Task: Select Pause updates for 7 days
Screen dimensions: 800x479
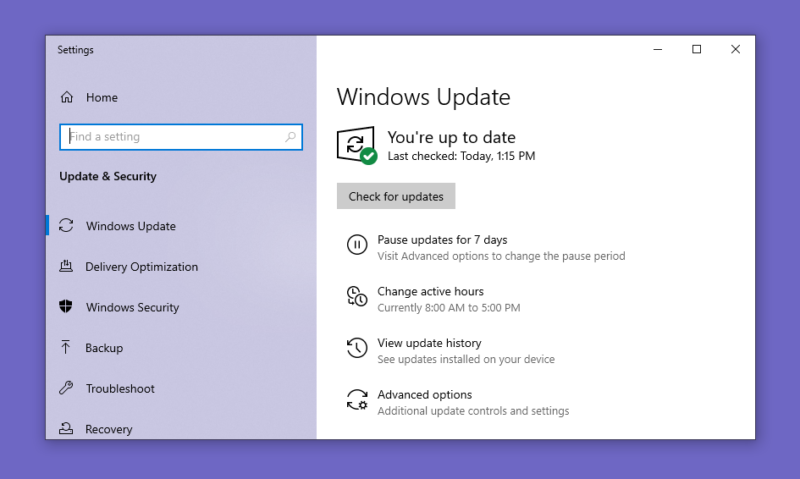Action: [442, 240]
